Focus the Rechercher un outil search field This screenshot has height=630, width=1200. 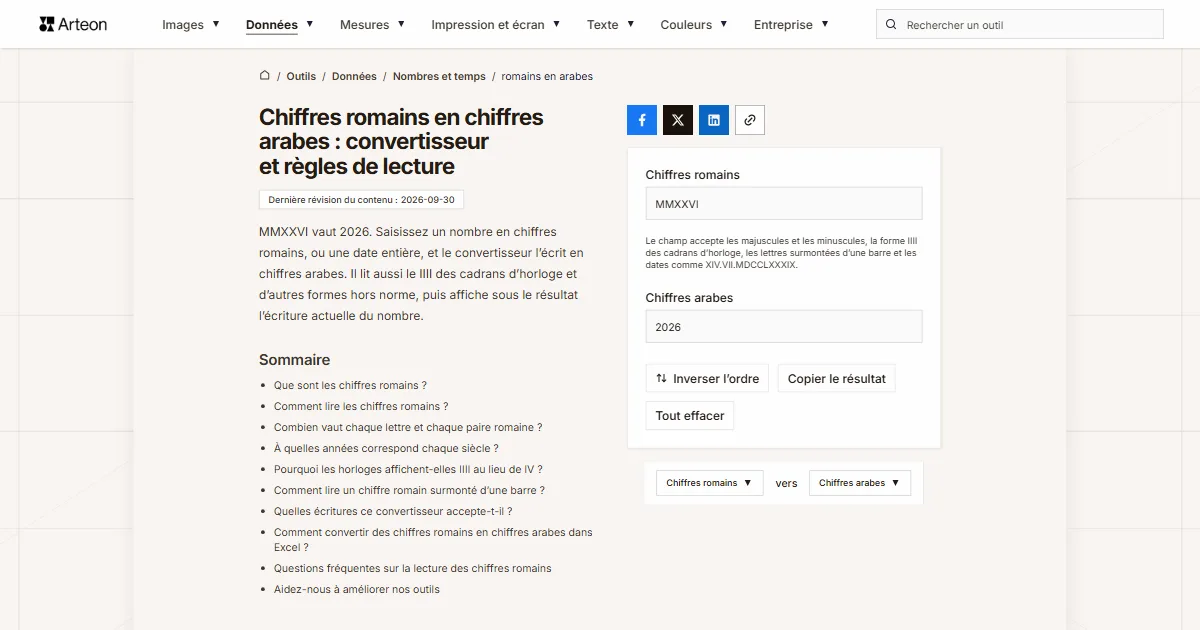tap(1020, 24)
